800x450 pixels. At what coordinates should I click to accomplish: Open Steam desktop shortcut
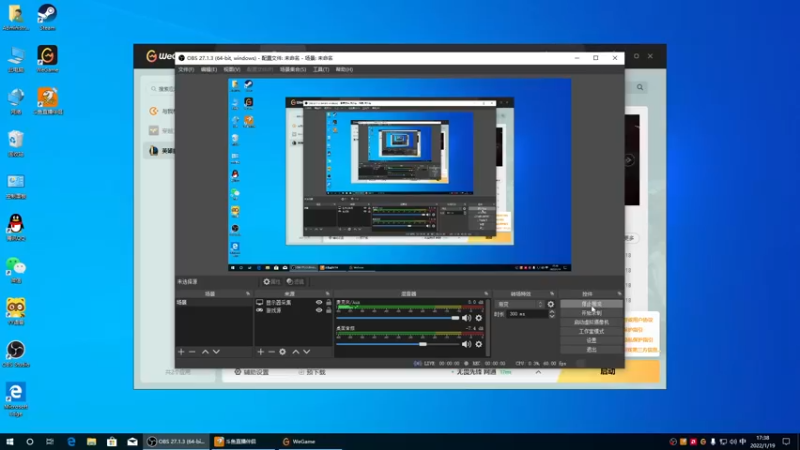pyautogui.click(x=47, y=17)
